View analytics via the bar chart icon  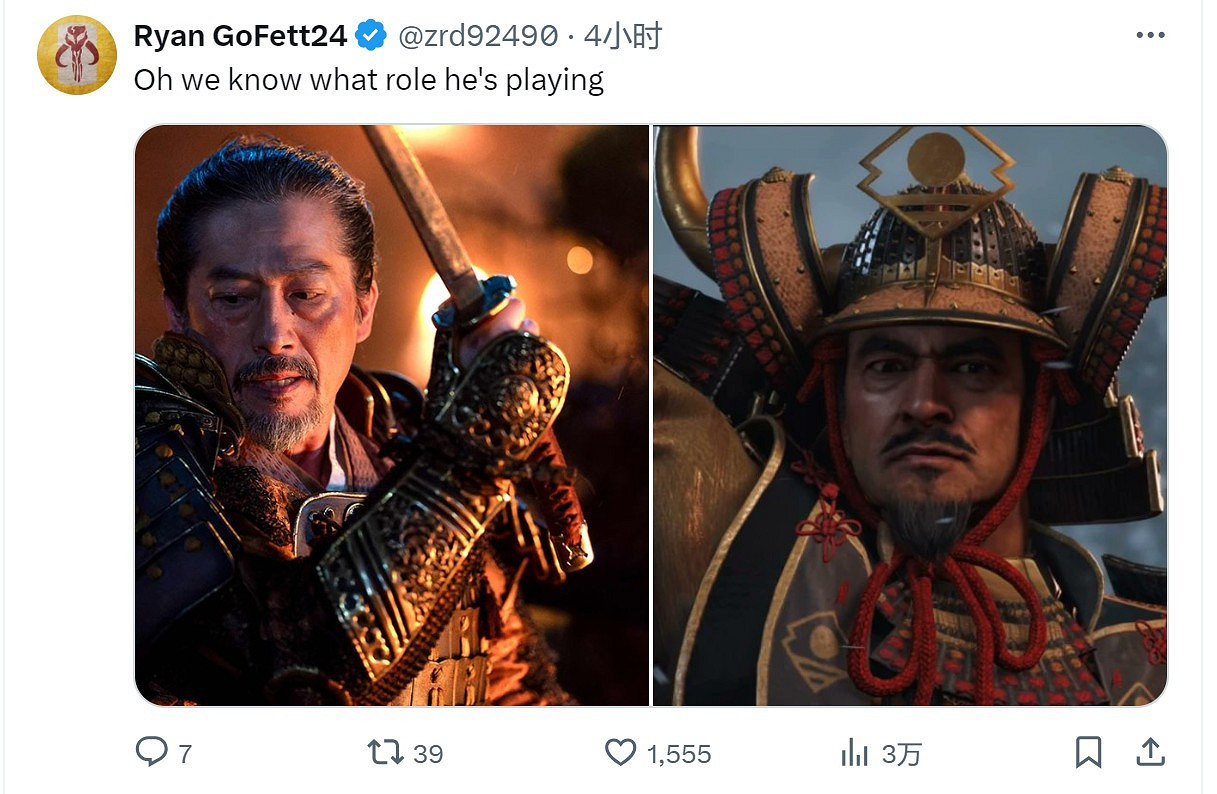click(x=854, y=752)
